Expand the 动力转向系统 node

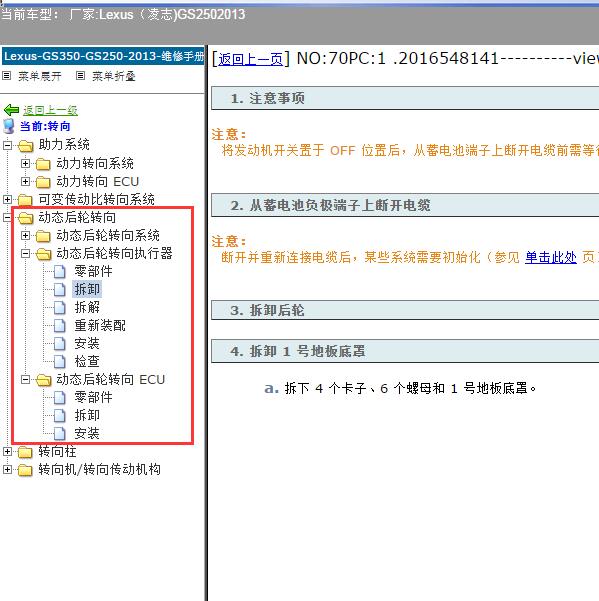[x=25, y=164]
